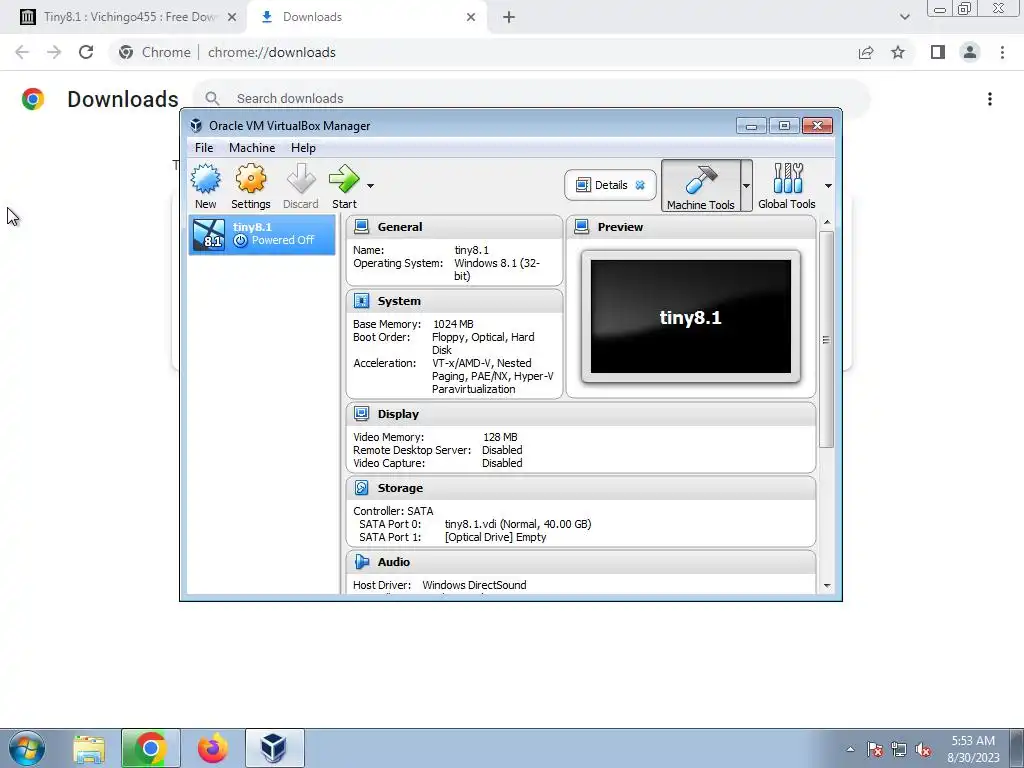Screen dimensions: 1024x768
Task: Click the Audio section header icon
Action: pyautogui.click(x=361, y=562)
